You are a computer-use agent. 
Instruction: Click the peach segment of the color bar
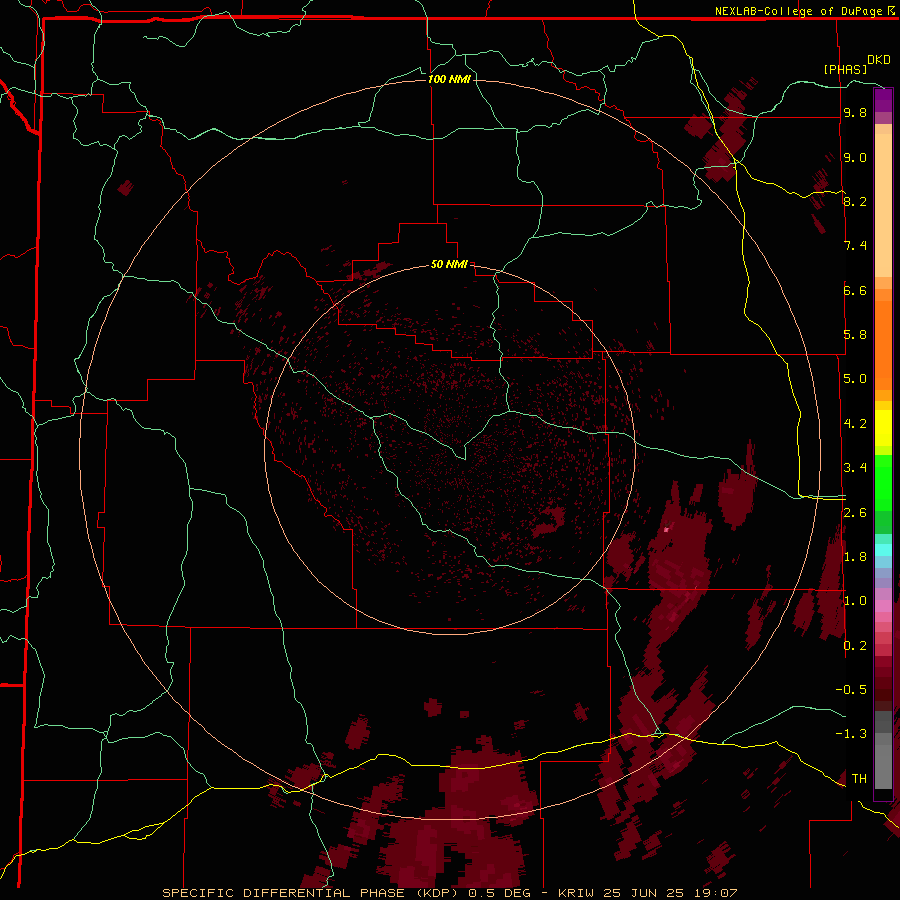[x=883, y=205]
